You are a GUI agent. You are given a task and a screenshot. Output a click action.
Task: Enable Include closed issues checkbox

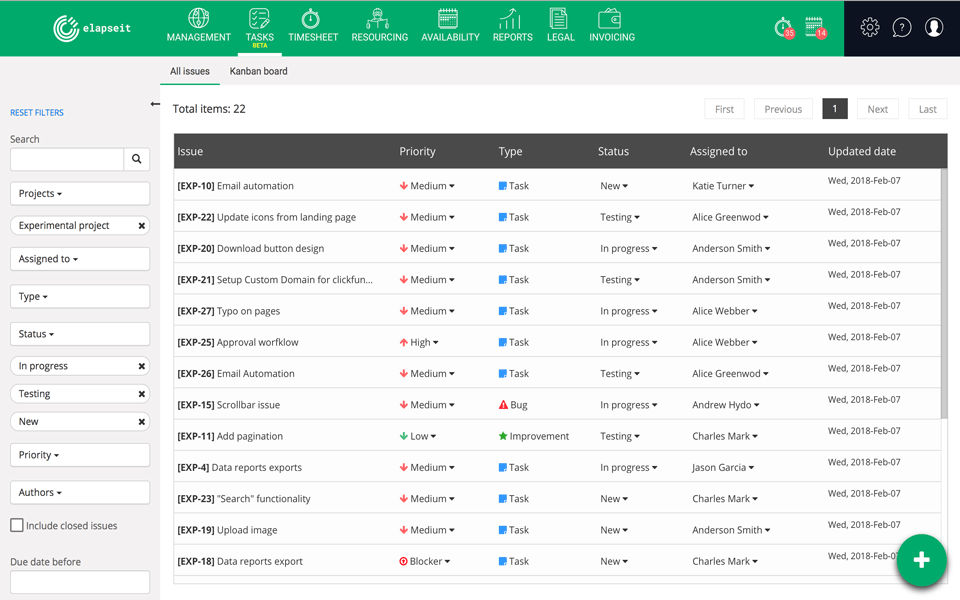tap(17, 525)
